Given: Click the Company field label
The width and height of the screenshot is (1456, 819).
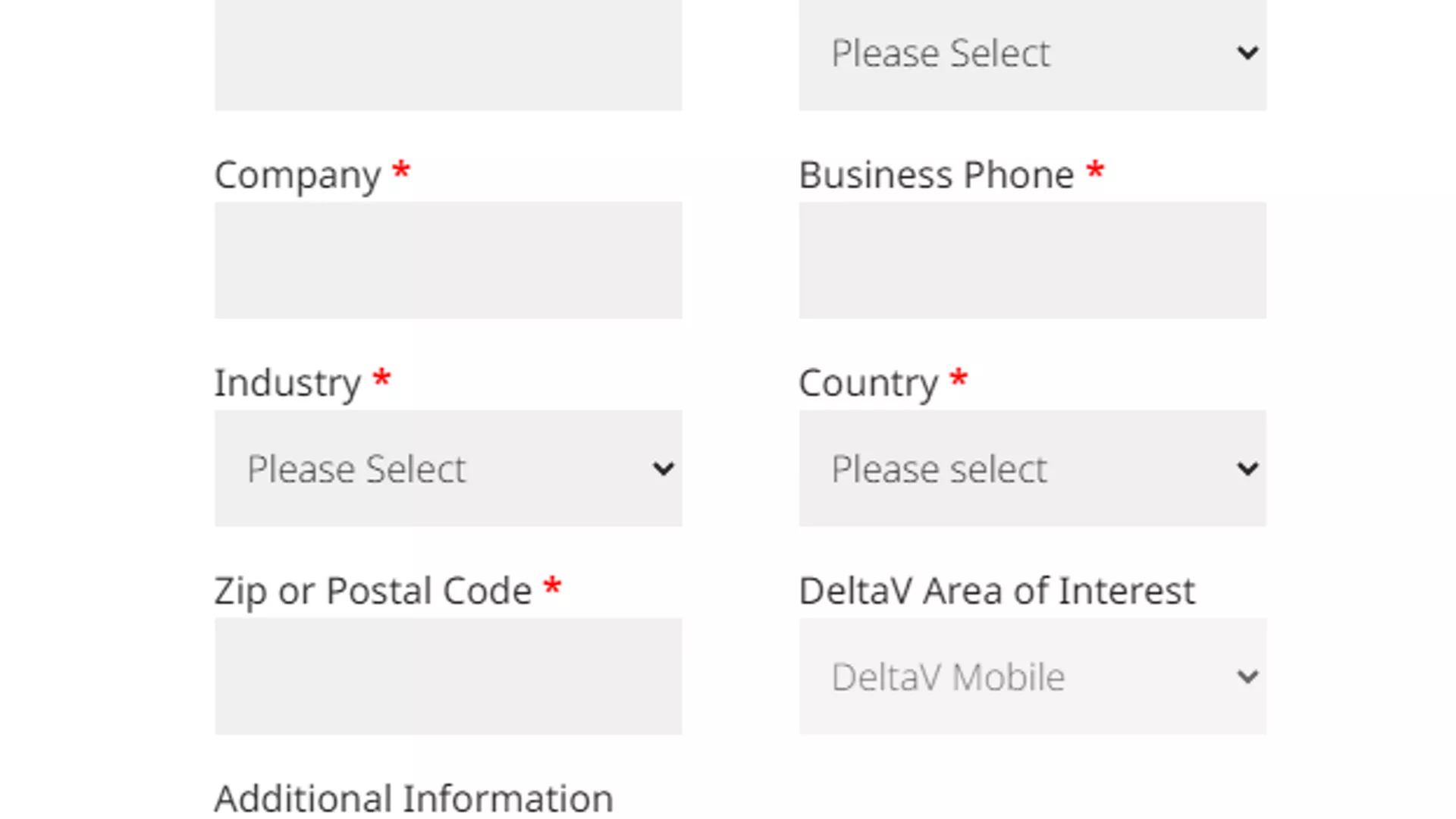Looking at the screenshot, I should click(x=297, y=175).
